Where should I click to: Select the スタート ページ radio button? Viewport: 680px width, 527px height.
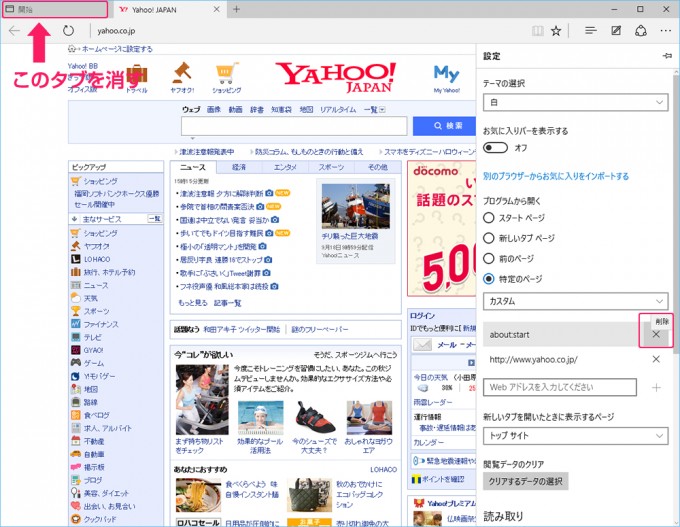(x=489, y=217)
